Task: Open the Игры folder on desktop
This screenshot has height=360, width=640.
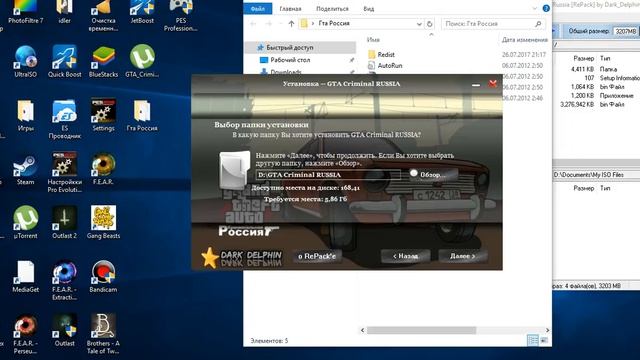Action: click(25, 115)
